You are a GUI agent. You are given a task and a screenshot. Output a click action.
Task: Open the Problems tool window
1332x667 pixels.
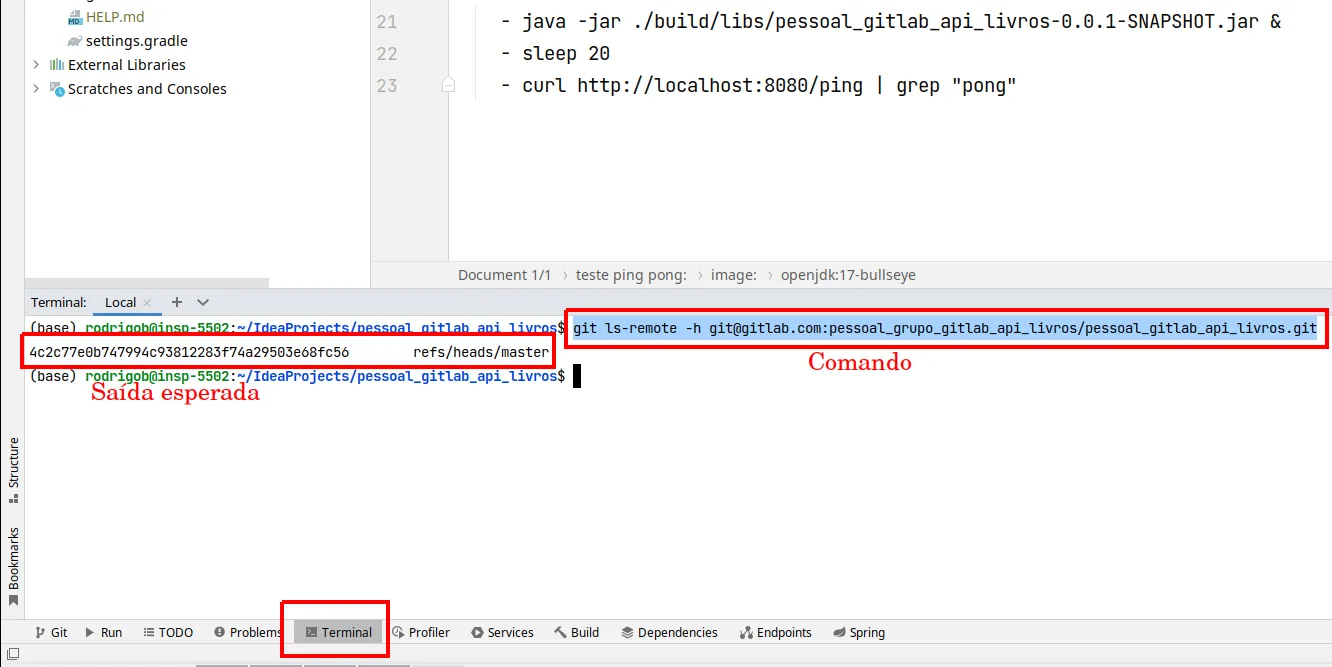coord(248,632)
